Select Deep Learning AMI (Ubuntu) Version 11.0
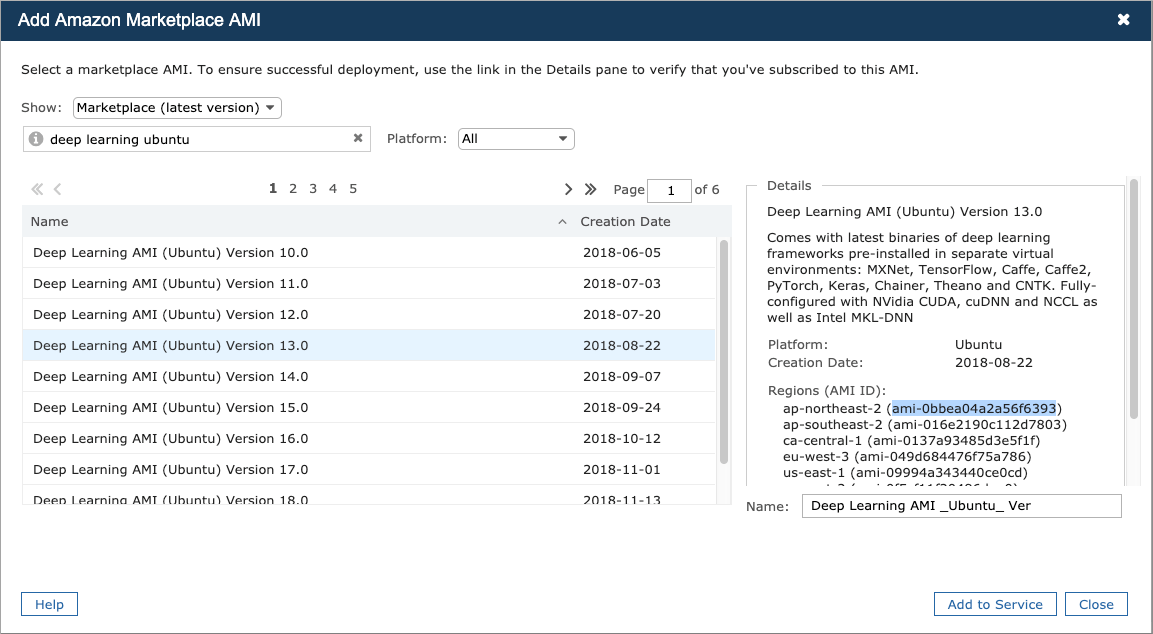This screenshot has width=1153, height=634. (368, 283)
